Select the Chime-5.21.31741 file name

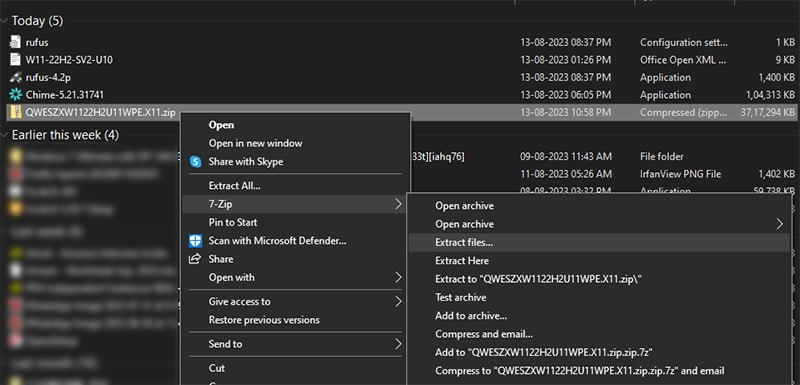[x=65, y=95]
